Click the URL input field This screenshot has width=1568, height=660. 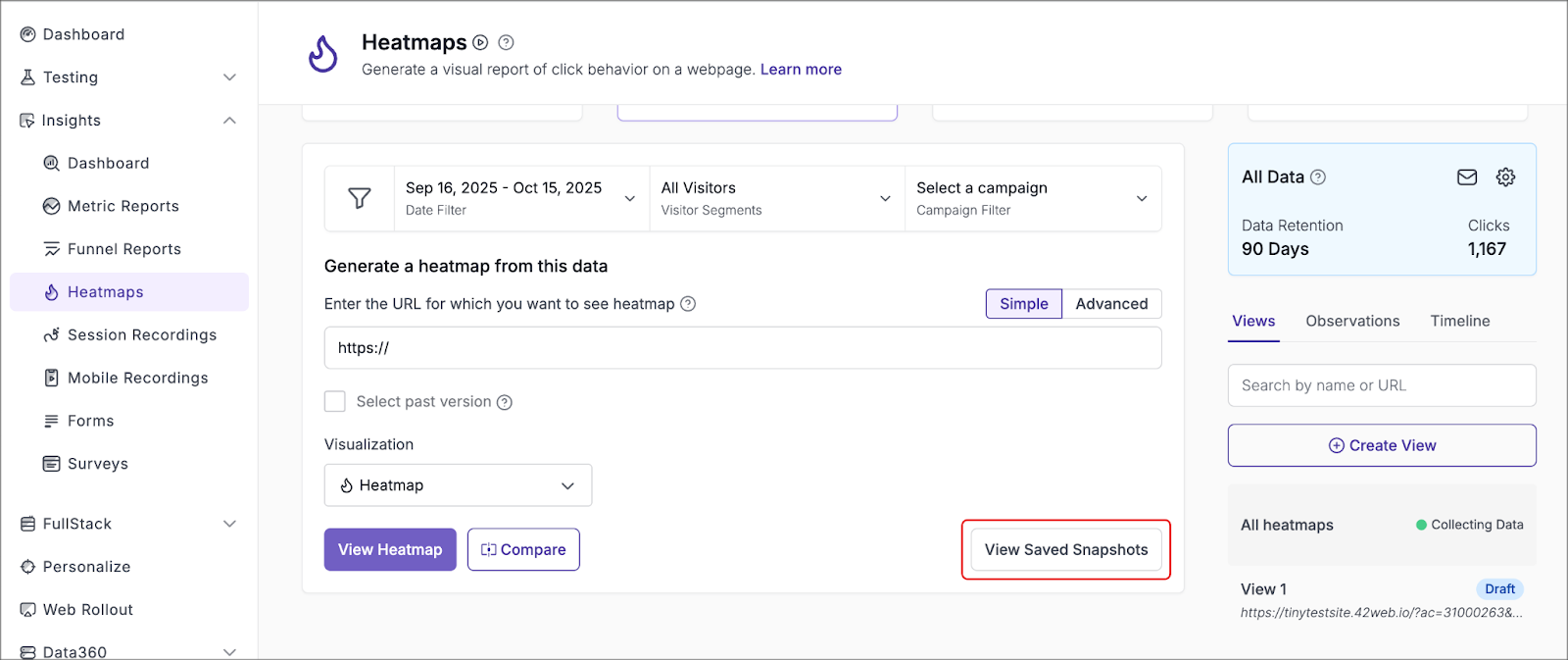[742, 348]
